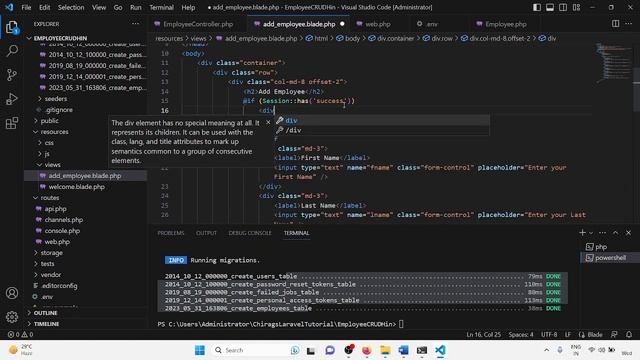Screen dimensions: 640x360
Task: Open welcome.blade.php in explorer
Action: coord(77,187)
